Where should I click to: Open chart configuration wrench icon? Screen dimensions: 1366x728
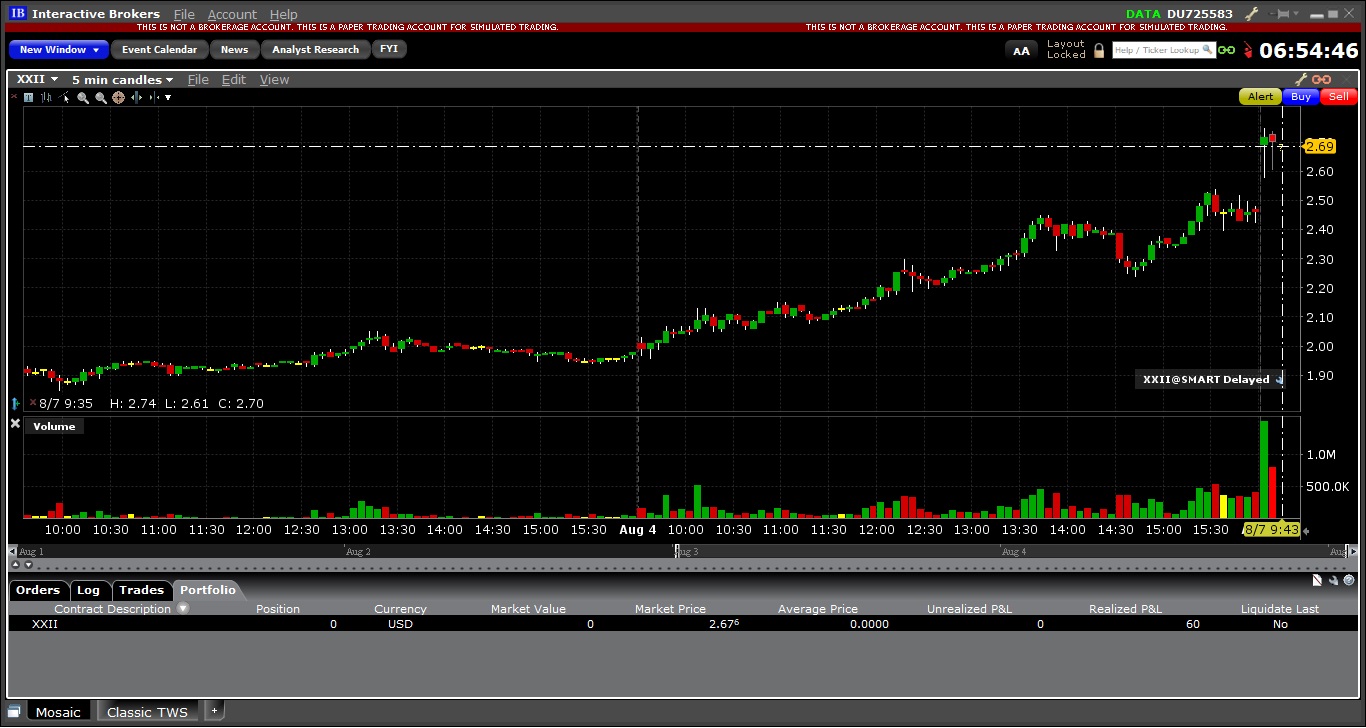(x=1301, y=80)
